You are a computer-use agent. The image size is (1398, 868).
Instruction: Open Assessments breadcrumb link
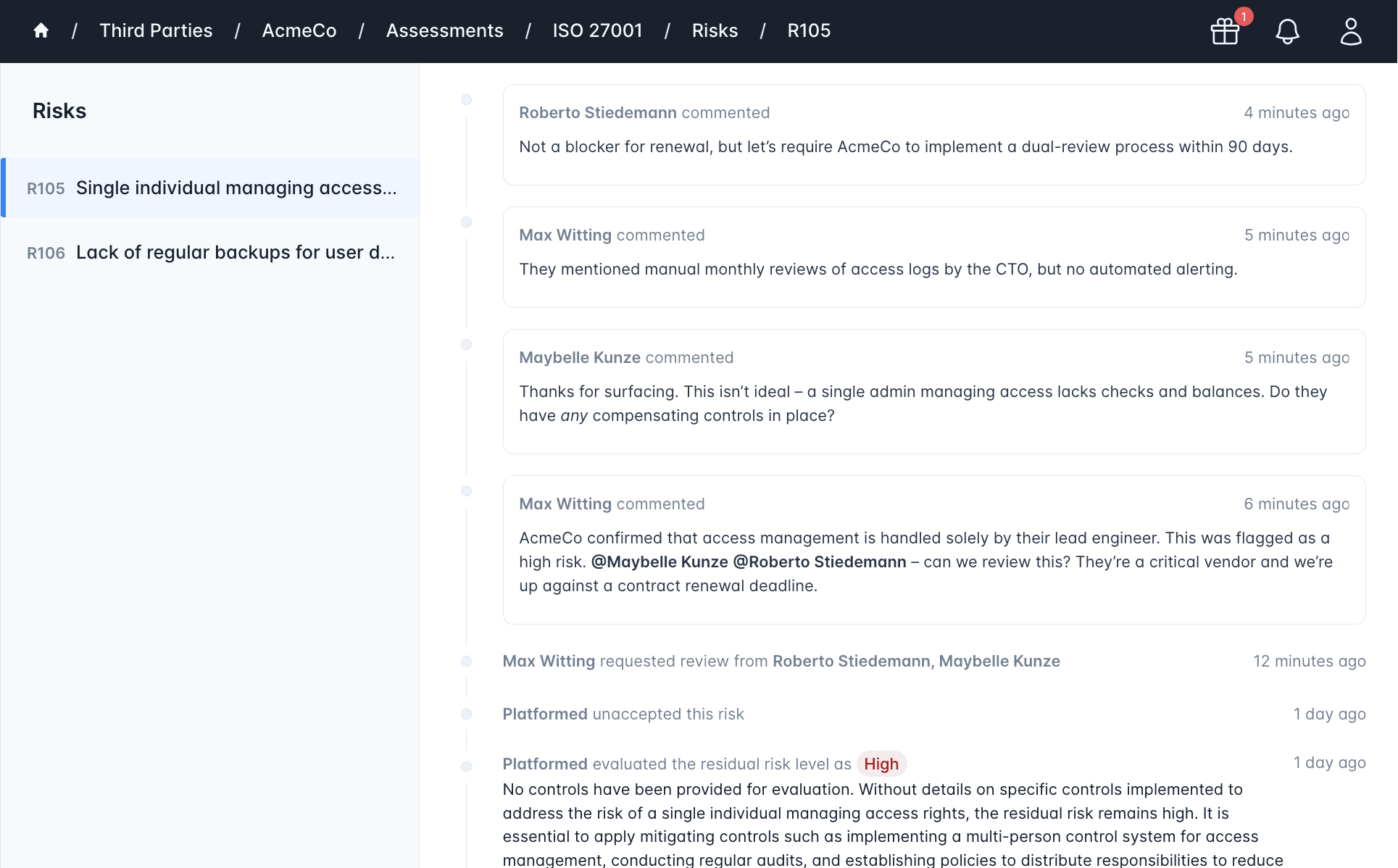coord(444,30)
